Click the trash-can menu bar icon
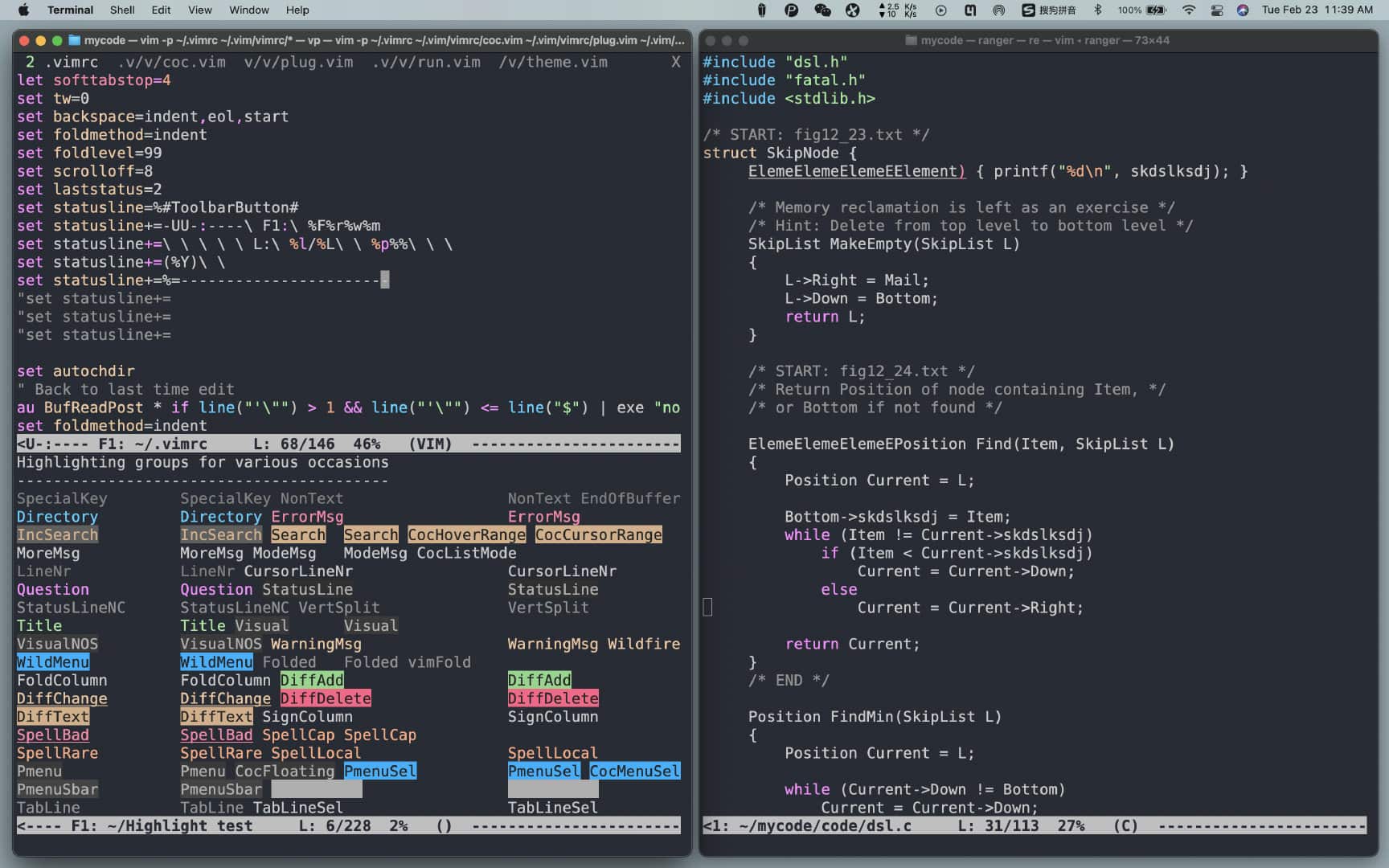This screenshot has width=1389, height=868. [x=762, y=10]
